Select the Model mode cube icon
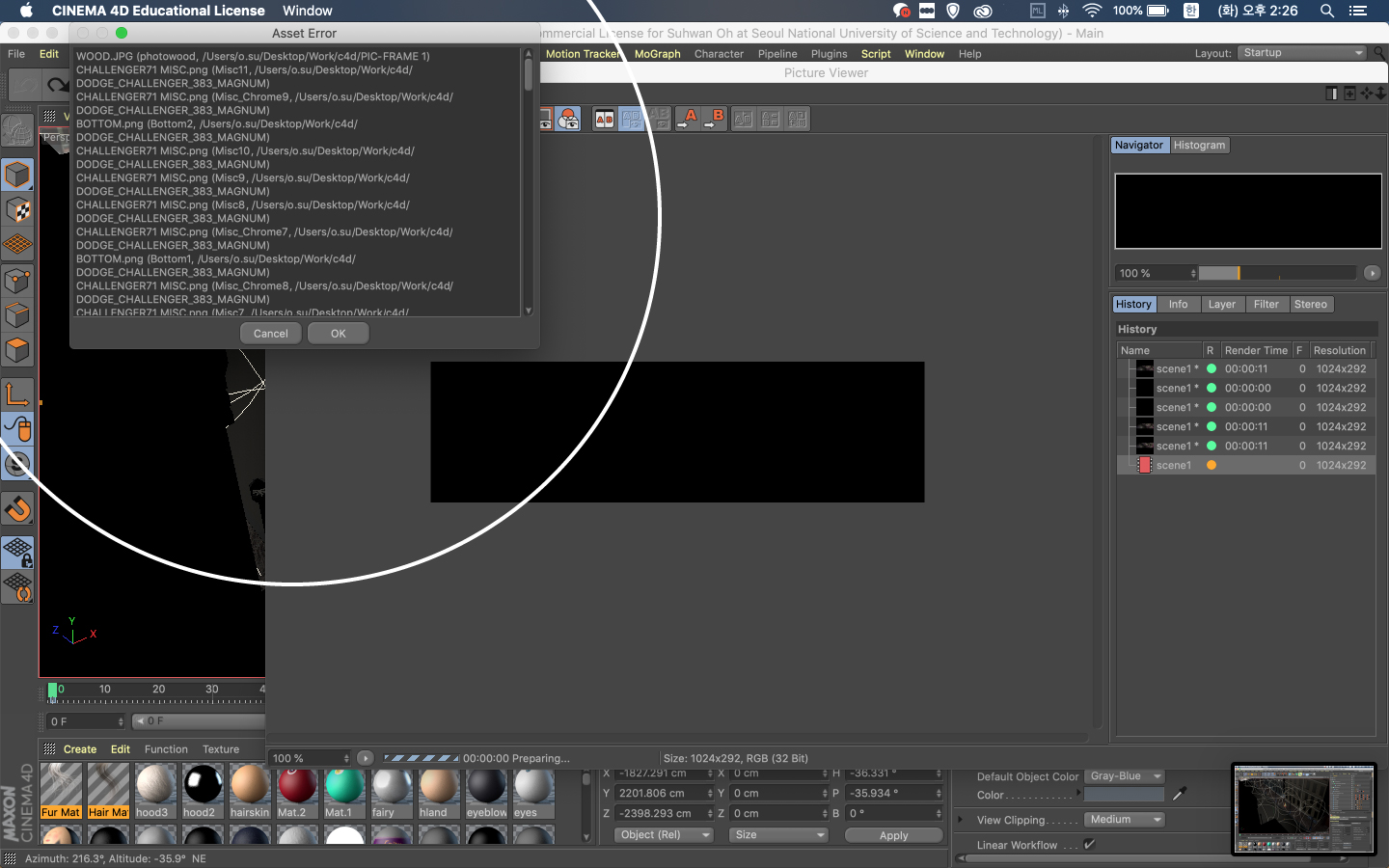The height and width of the screenshot is (868, 1389). (x=17, y=175)
